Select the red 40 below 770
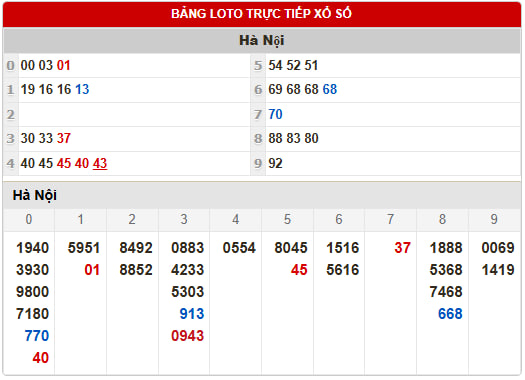Viewport: 525px width, 380px height. pos(41,358)
